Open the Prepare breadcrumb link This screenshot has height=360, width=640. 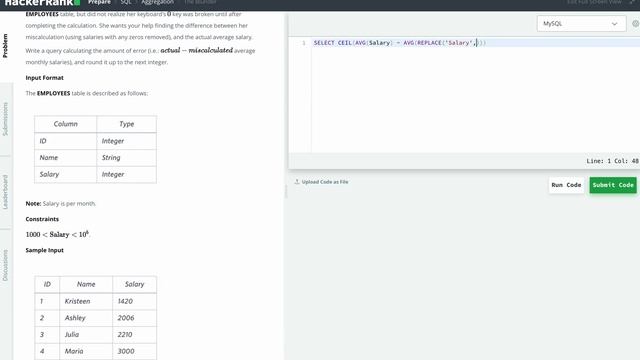(x=99, y=2)
